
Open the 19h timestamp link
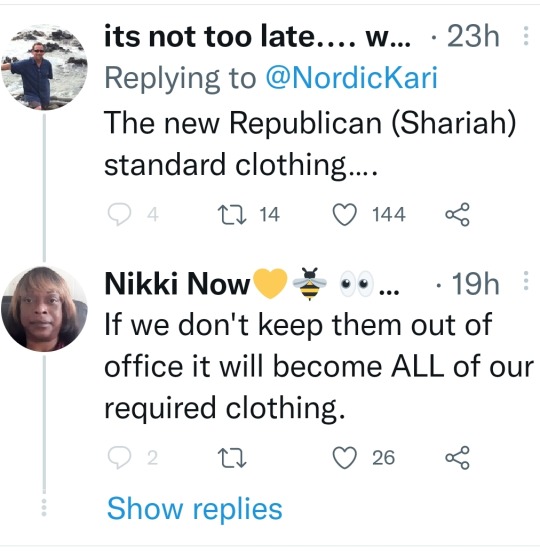[475, 284]
